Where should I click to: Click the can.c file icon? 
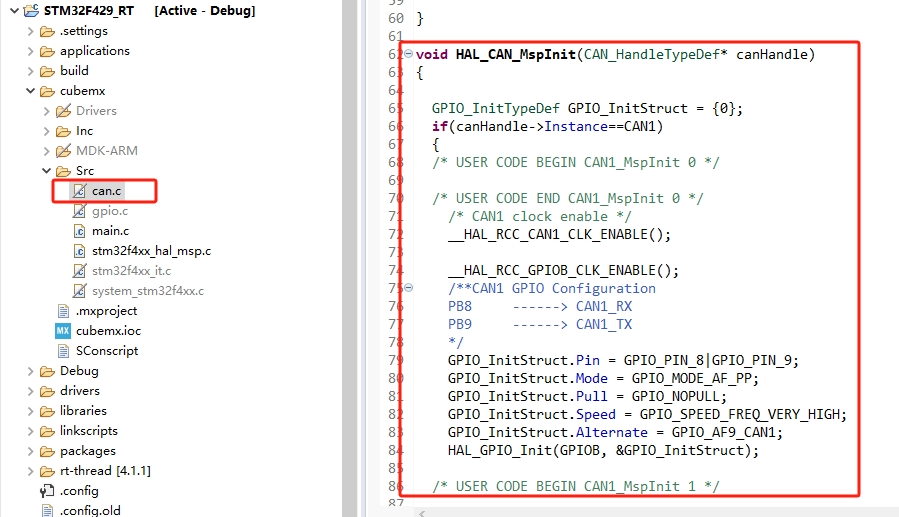(79, 190)
